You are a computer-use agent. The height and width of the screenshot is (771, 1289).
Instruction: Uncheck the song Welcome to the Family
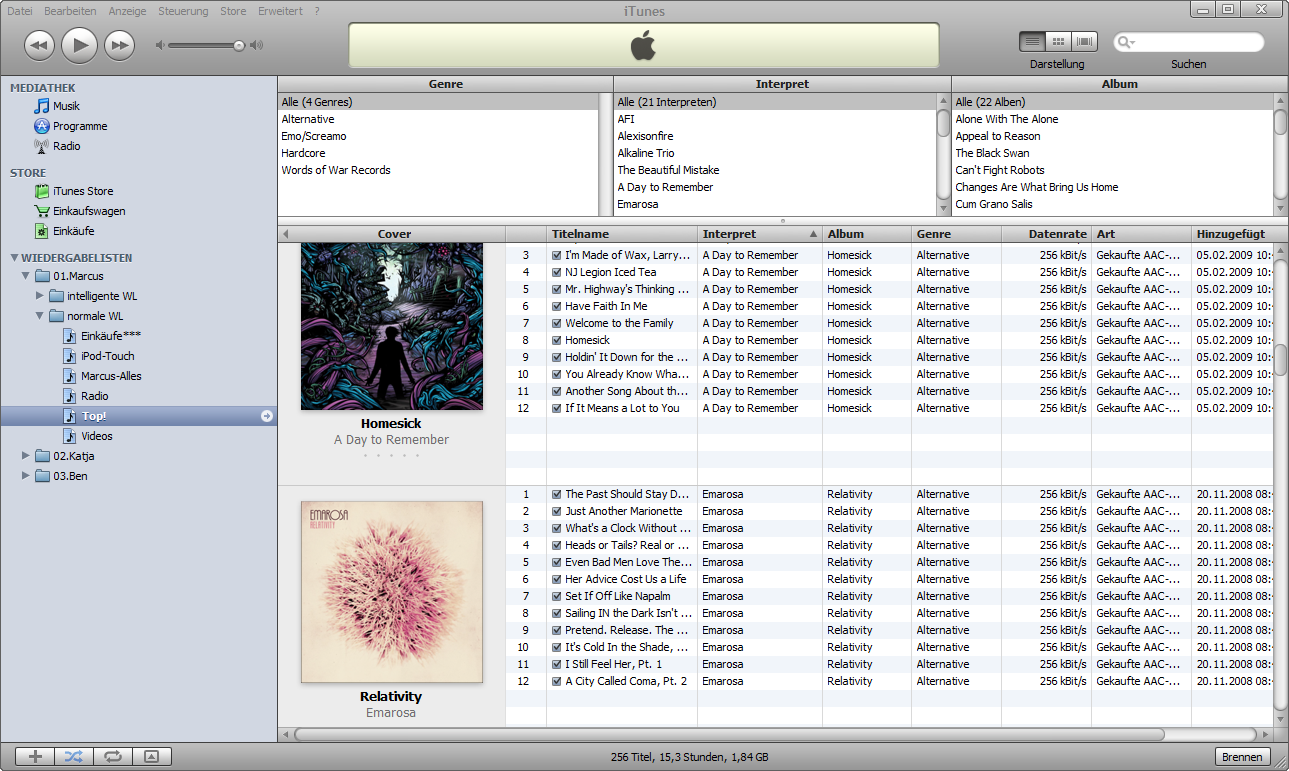[557, 323]
